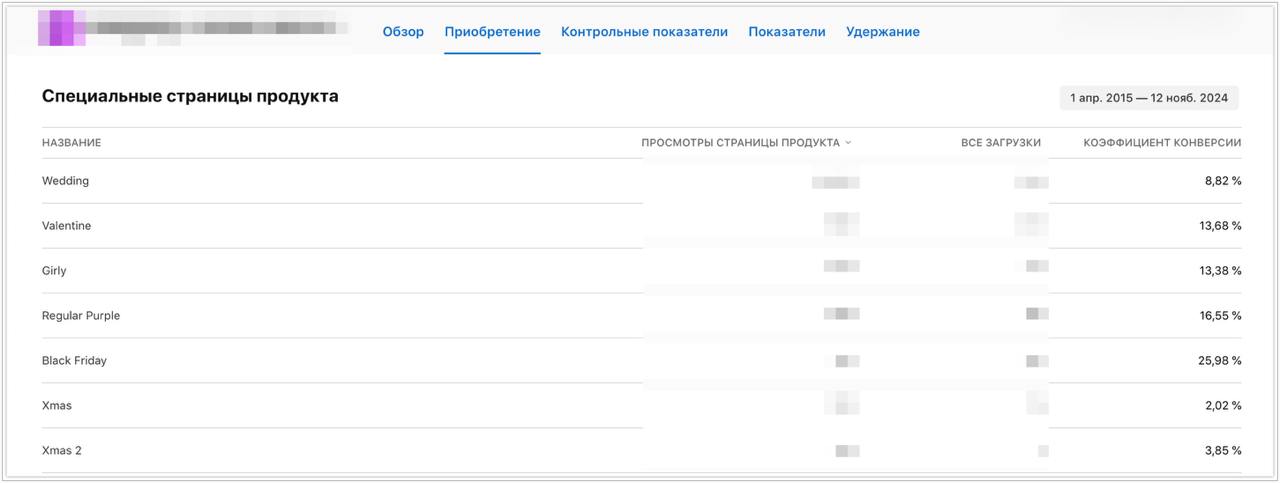Click the Xmas 2 product page row

click(x=62, y=451)
